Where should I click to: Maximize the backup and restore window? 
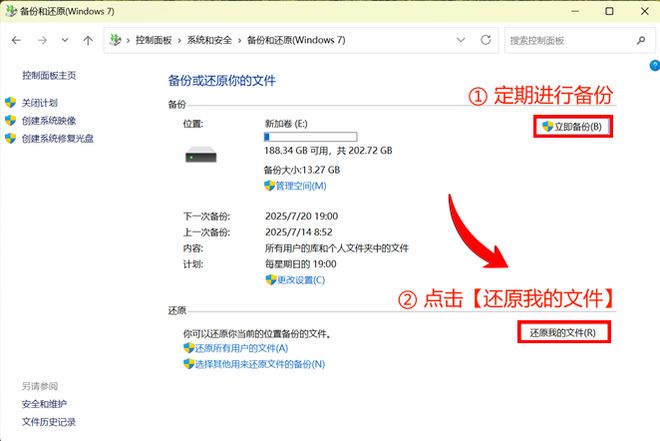pos(609,11)
